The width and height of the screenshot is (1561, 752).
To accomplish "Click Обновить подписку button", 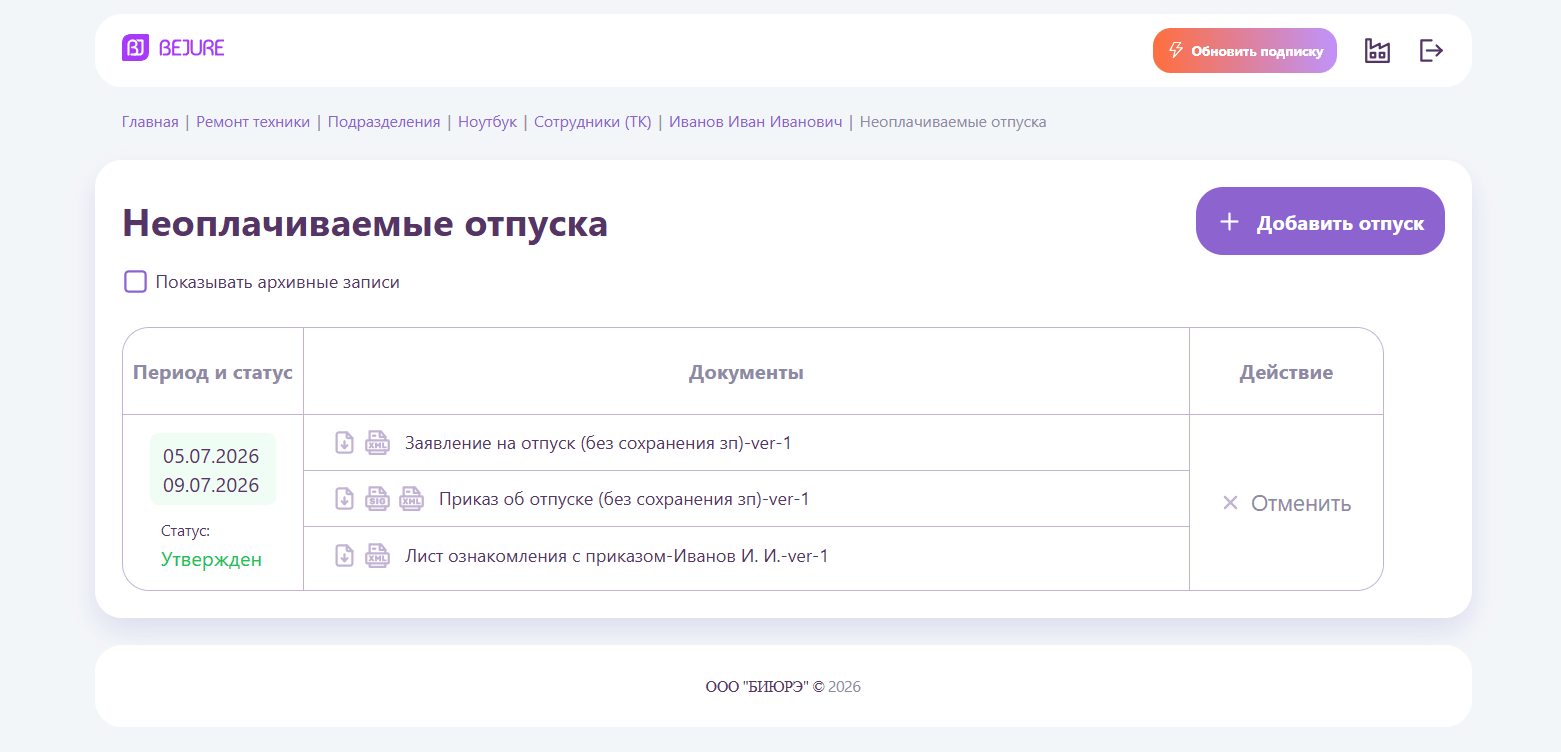I will click(x=1244, y=50).
